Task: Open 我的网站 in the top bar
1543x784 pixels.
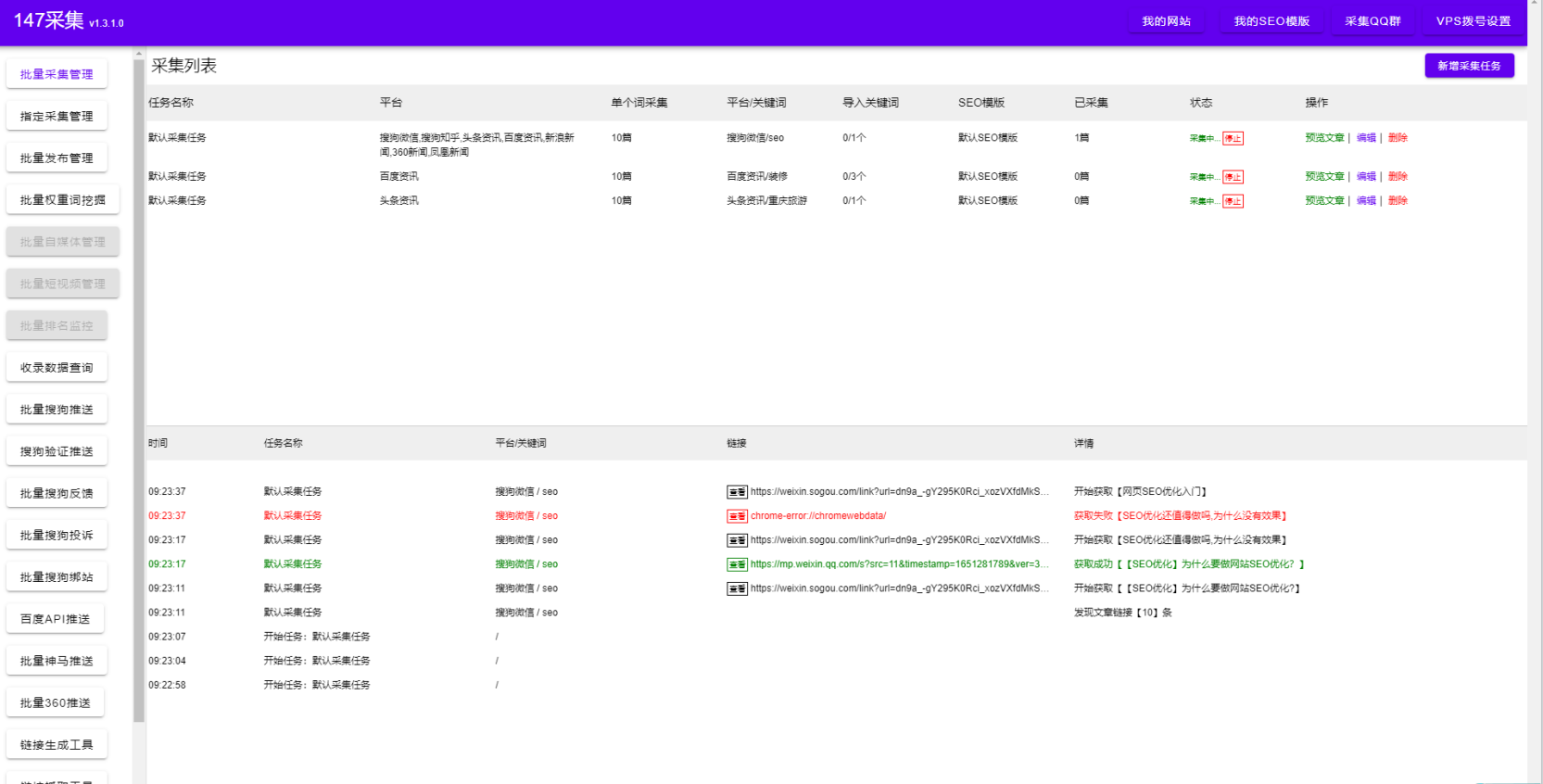Action: [1166, 21]
